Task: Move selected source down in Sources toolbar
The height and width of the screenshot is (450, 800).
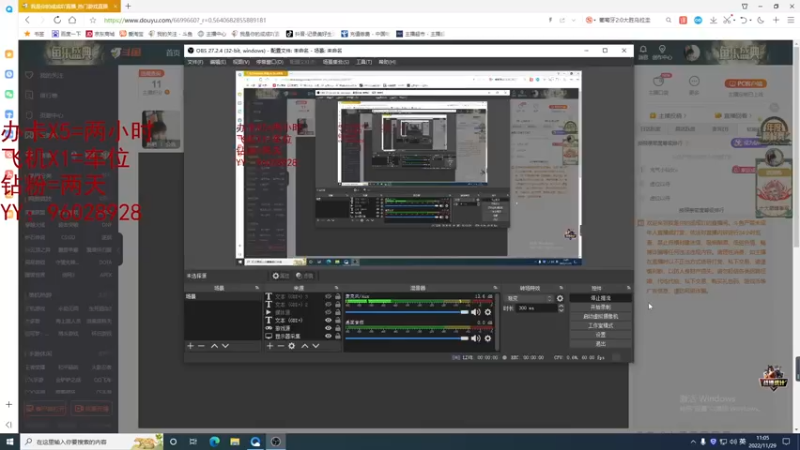Action: pyautogui.click(x=316, y=346)
